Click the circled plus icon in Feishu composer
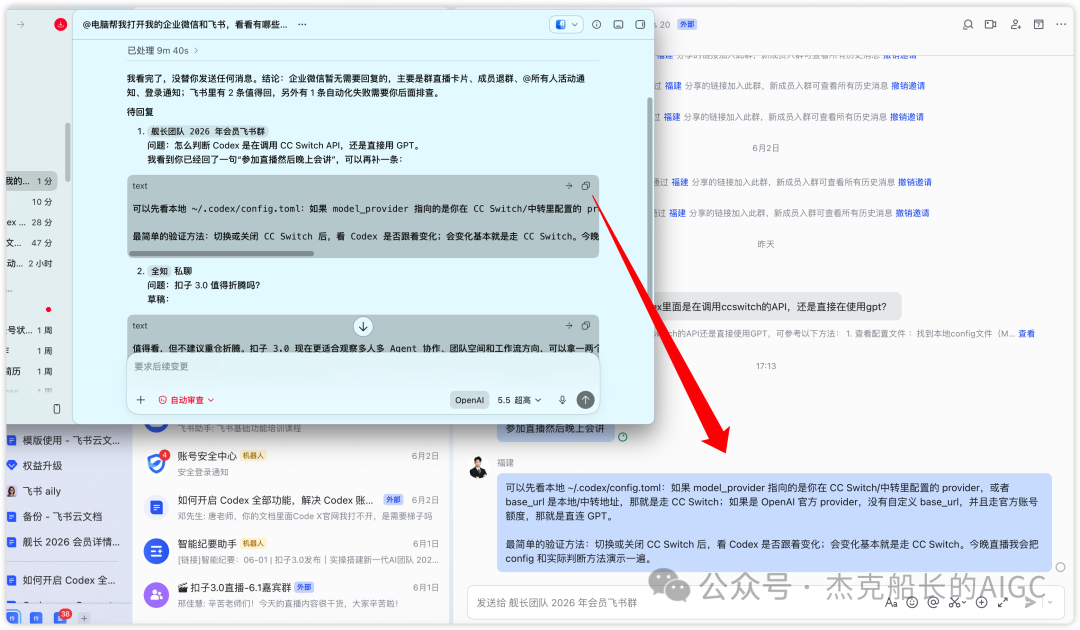This screenshot has width=1080, height=630. click(982, 602)
